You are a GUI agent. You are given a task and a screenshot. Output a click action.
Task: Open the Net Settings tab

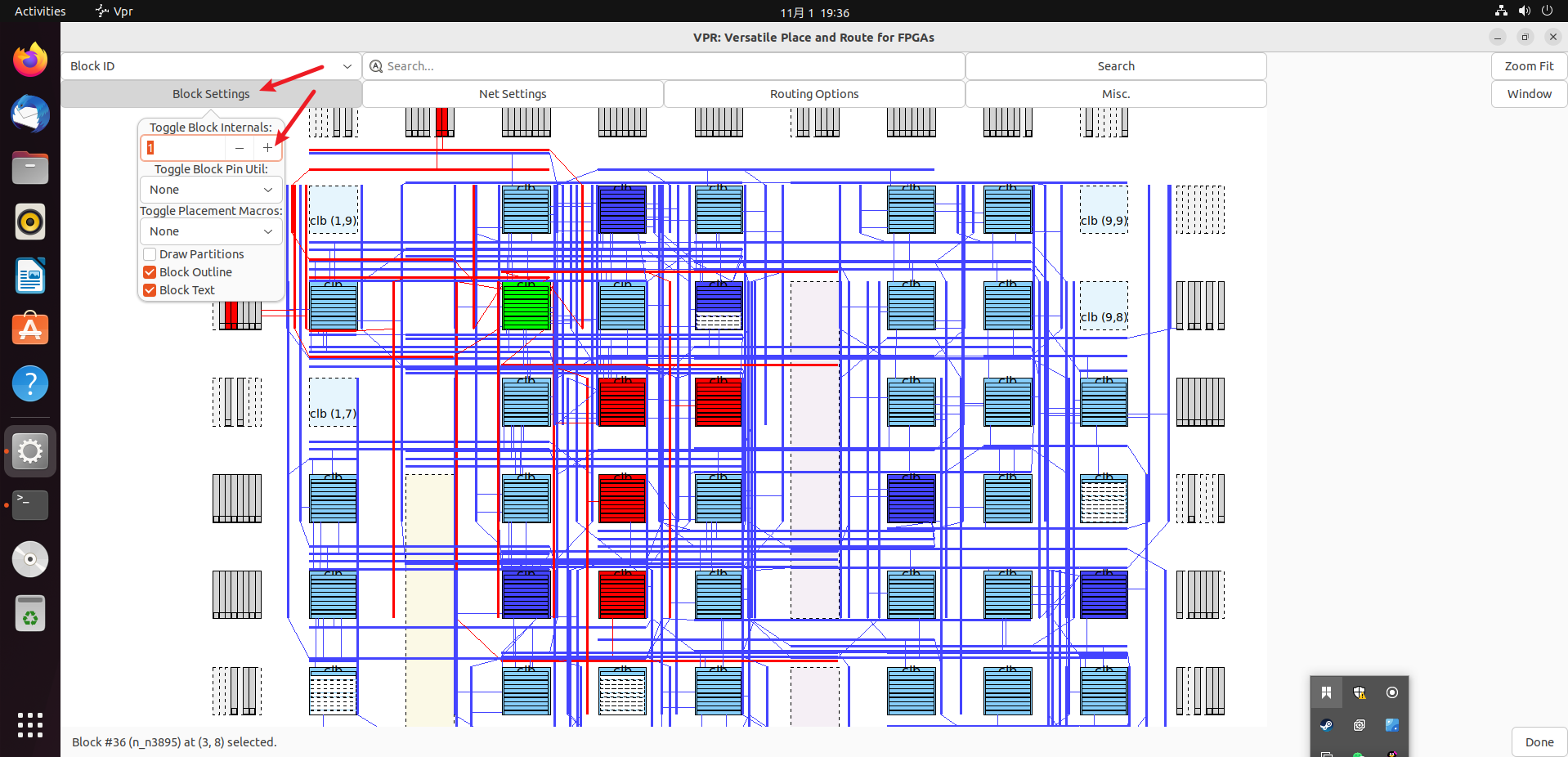pyautogui.click(x=513, y=94)
